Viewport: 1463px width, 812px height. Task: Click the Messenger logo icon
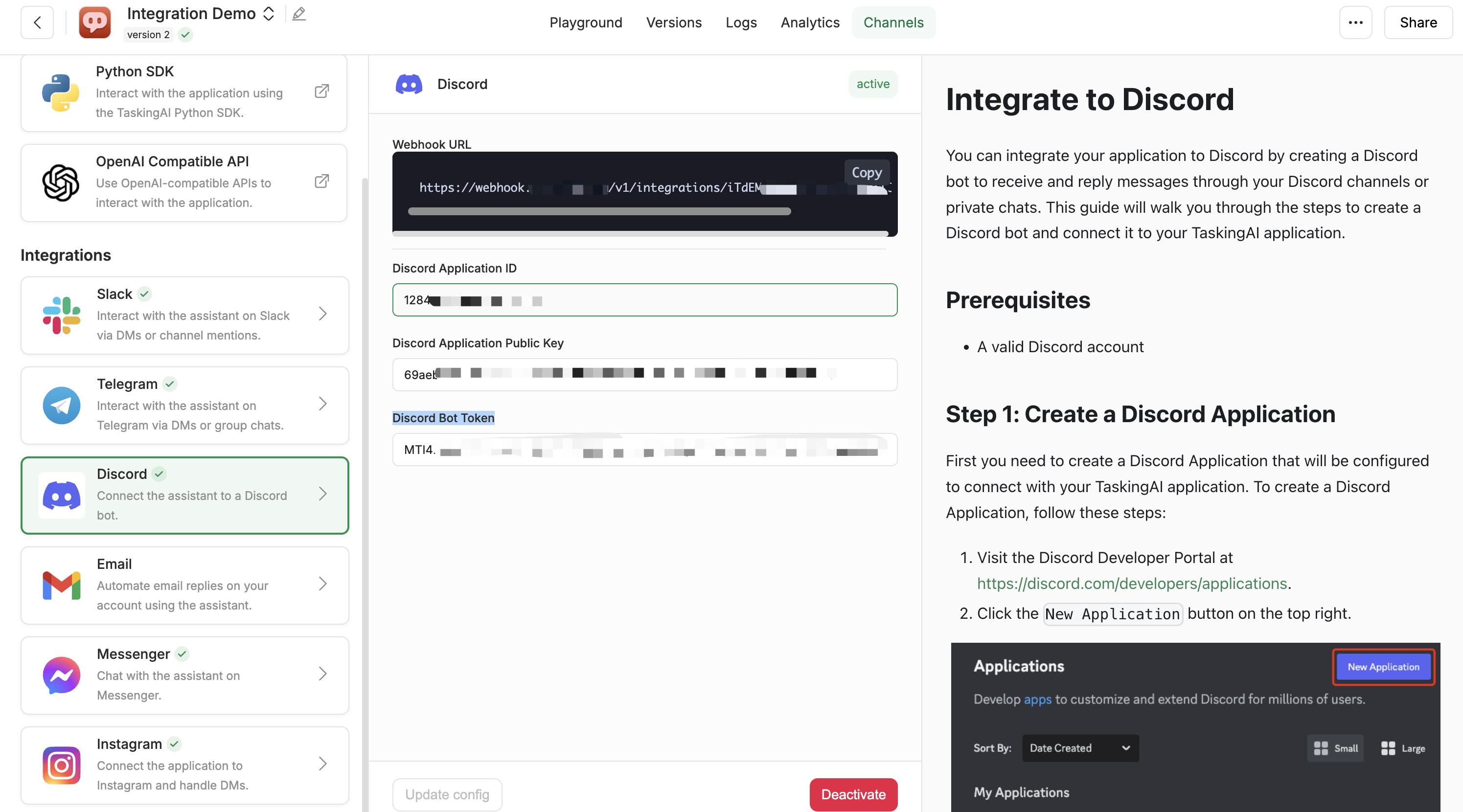click(61, 675)
